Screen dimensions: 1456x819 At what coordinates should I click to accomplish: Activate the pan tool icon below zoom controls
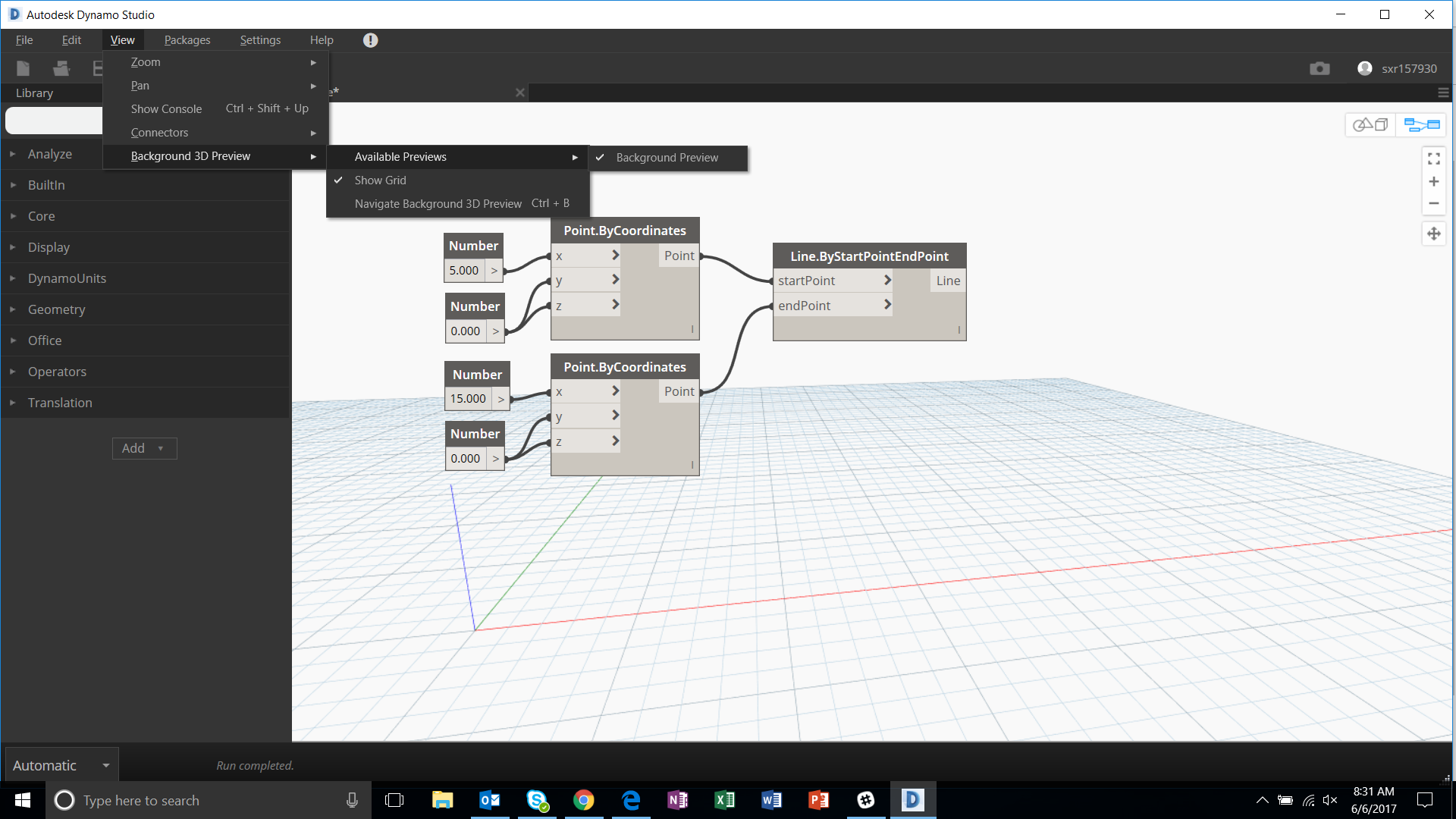pos(1434,234)
